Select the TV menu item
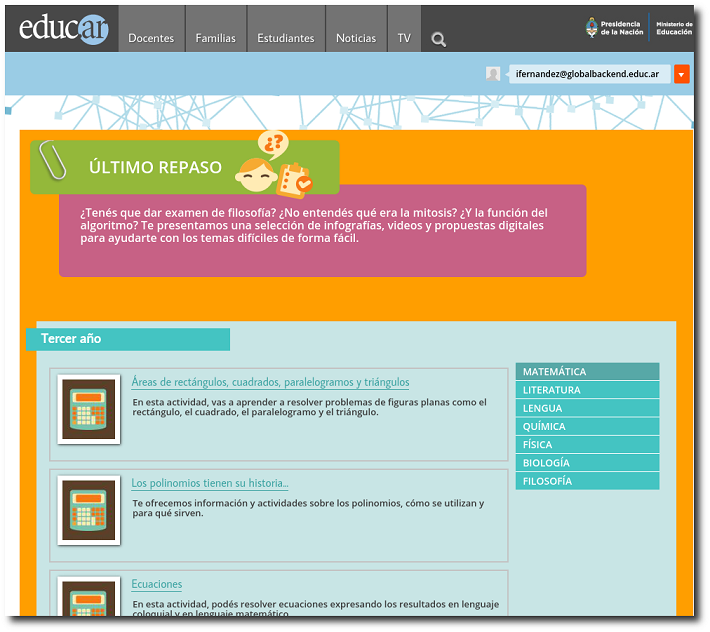This screenshot has width=710, height=632. (x=404, y=38)
